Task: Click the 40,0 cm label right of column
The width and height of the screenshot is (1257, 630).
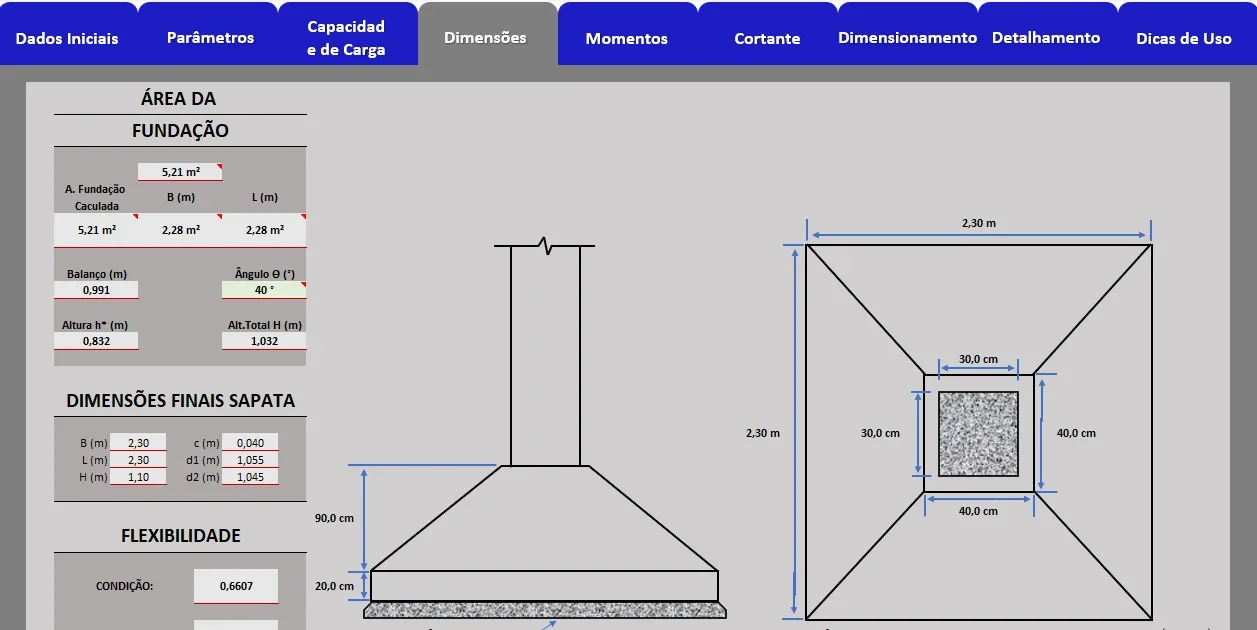Action: tap(1076, 433)
